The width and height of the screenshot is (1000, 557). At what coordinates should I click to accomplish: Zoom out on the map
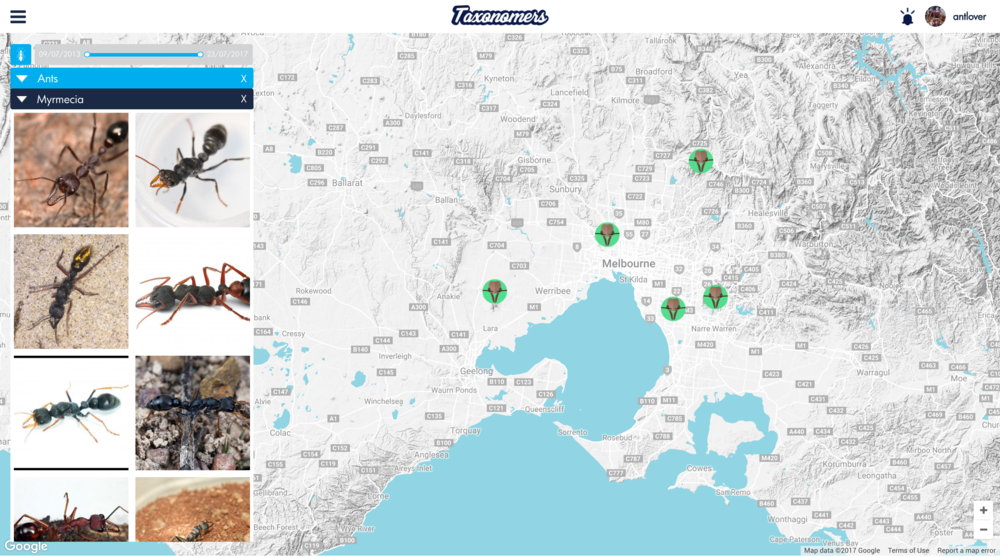[x=983, y=530]
